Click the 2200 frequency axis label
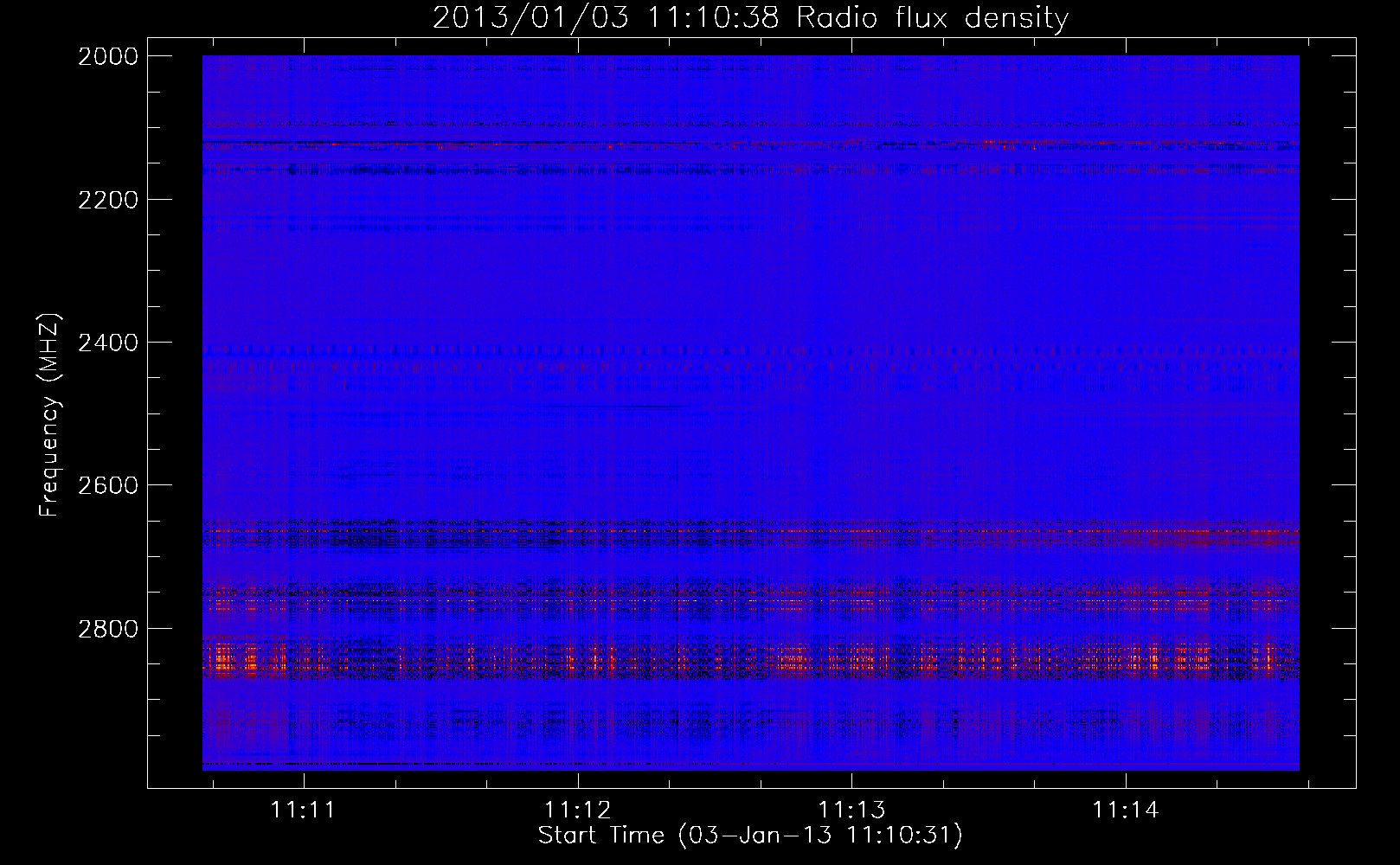The height and width of the screenshot is (865, 1400). click(108, 200)
